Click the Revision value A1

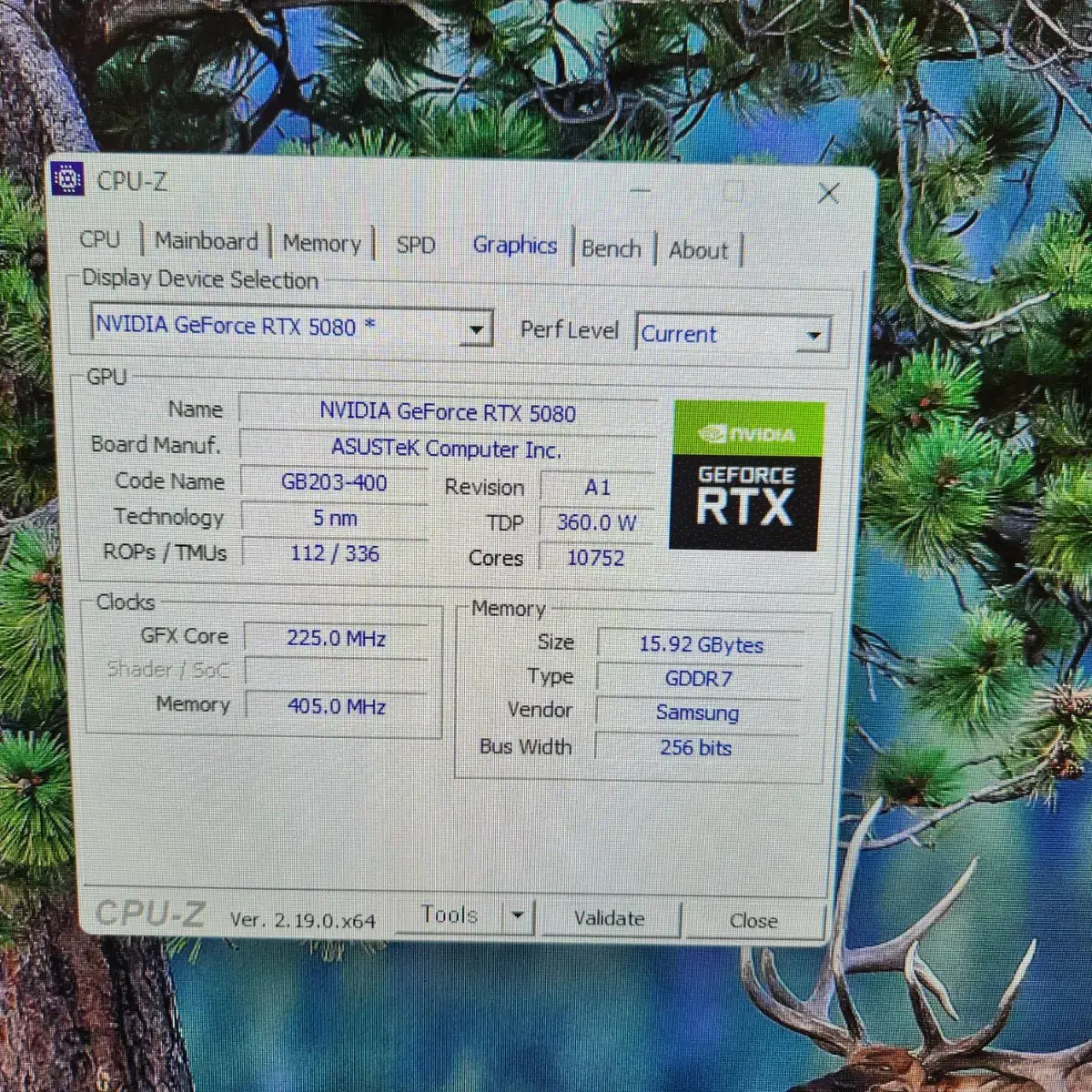click(x=597, y=488)
